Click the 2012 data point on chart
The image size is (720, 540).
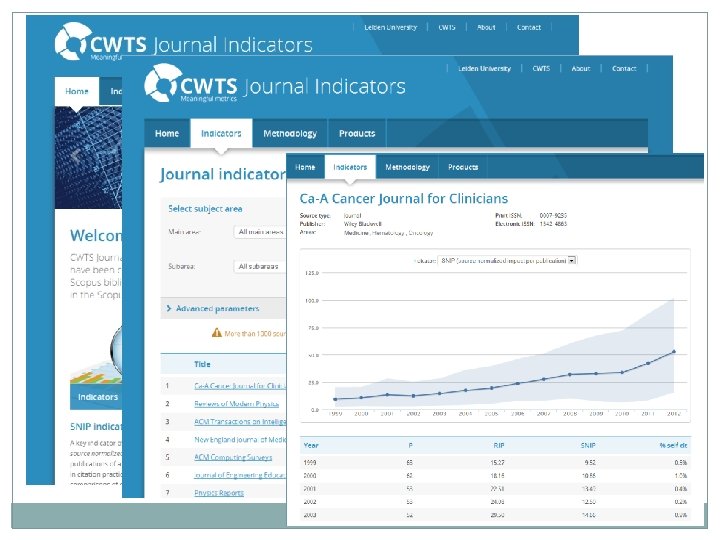pos(674,352)
